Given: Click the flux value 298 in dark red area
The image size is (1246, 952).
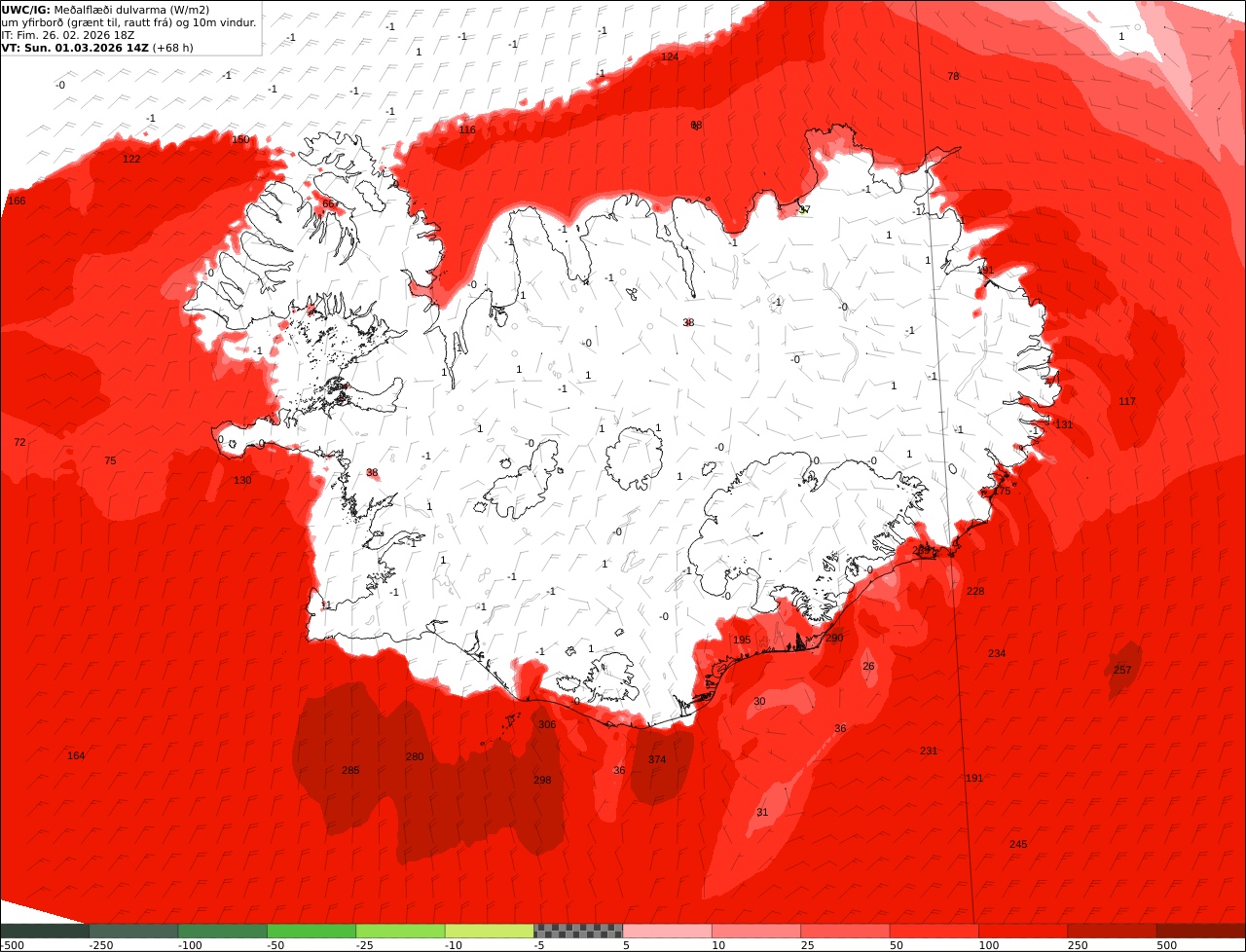Looking at the screenshot, I should tap(542, 780).
